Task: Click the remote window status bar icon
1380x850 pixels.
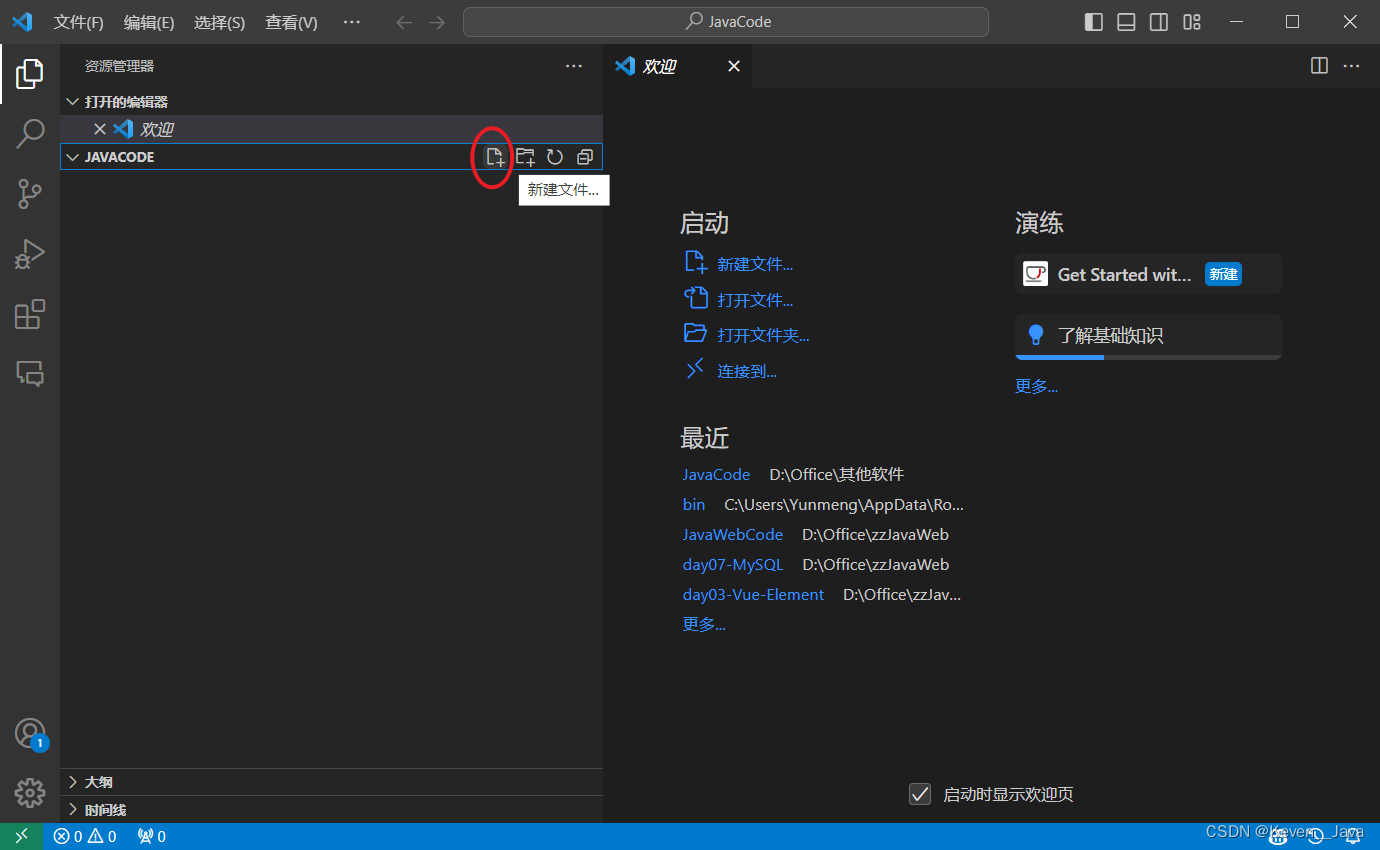Action: pyautogui.click(x=22, y=836)
